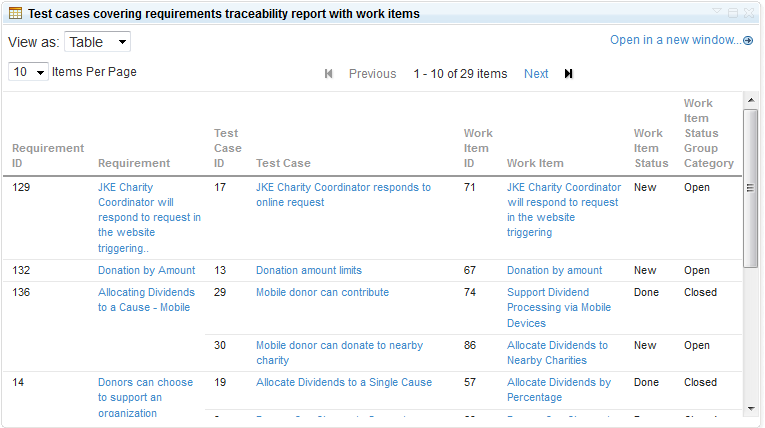This screenshot has width=765, height=428.
Task: Click the Previous page link
Action: 372,74
